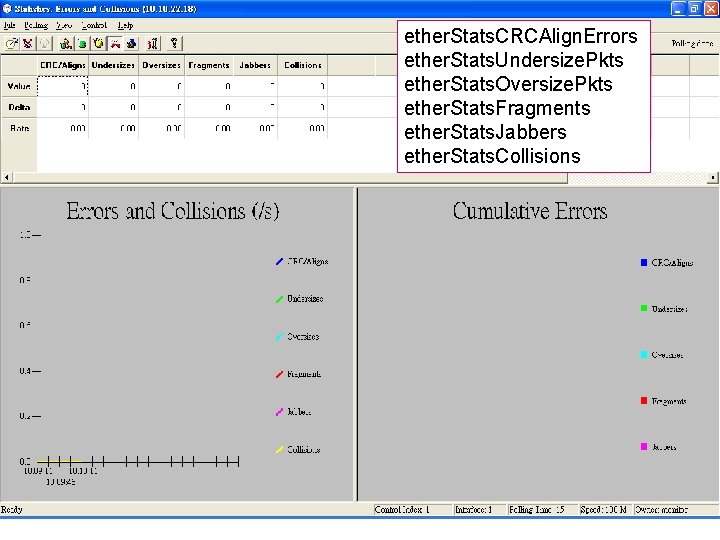Image resolution: width=720 pixels, height=540 pixels.
Task: Click the Collisions Value cell
Action: click(x=303, y=86)
